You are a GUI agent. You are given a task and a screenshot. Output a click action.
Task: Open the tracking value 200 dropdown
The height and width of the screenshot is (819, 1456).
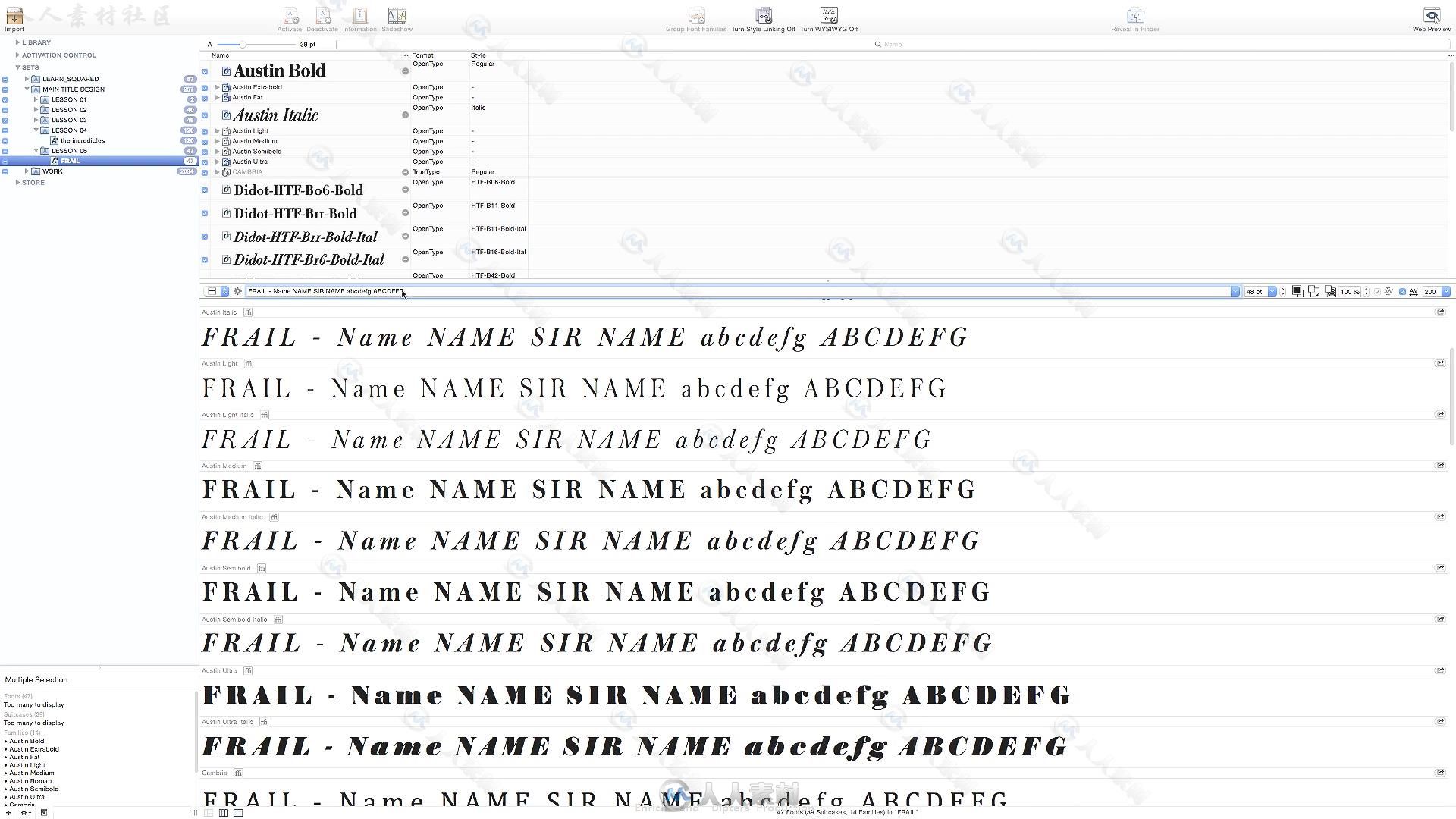point(1446,291)
